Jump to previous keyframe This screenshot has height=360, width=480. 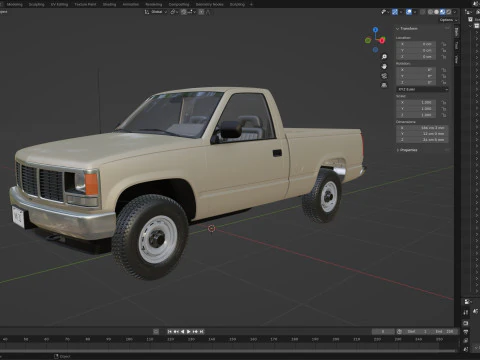[x=176, y=331]
